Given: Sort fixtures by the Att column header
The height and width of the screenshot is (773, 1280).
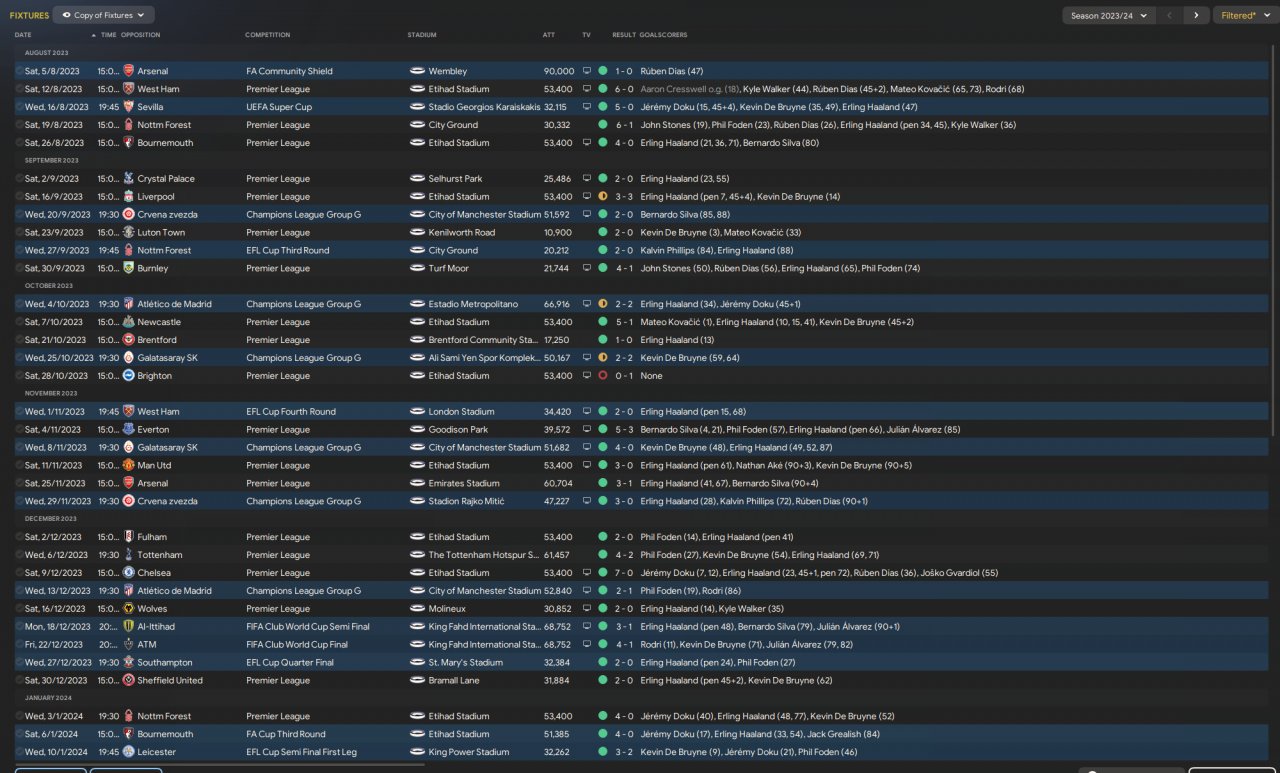Looking at the screenshot, I should [548, 35].
